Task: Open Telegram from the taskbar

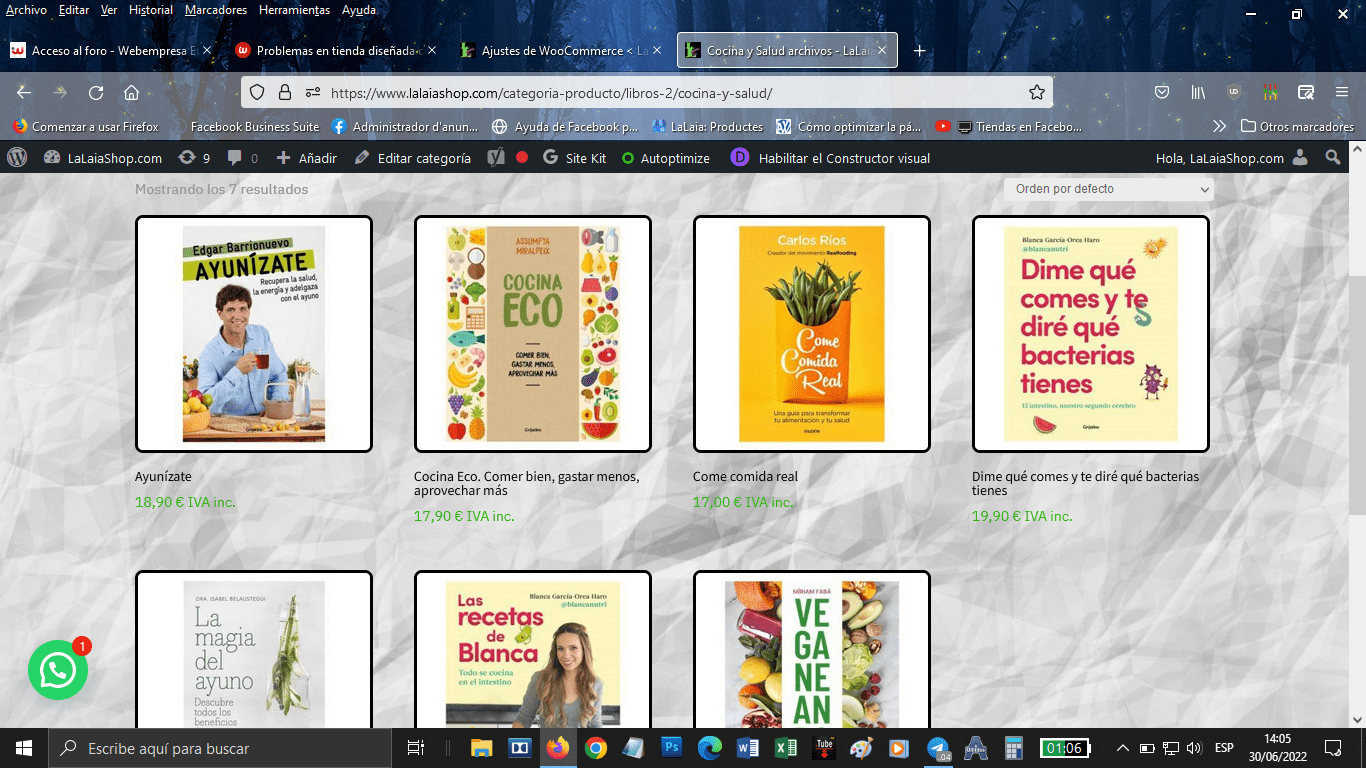Action: point(938,748)
